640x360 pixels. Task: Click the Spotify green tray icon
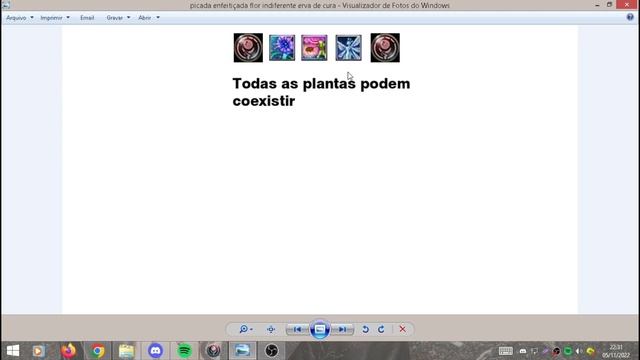tap(568, 351)
